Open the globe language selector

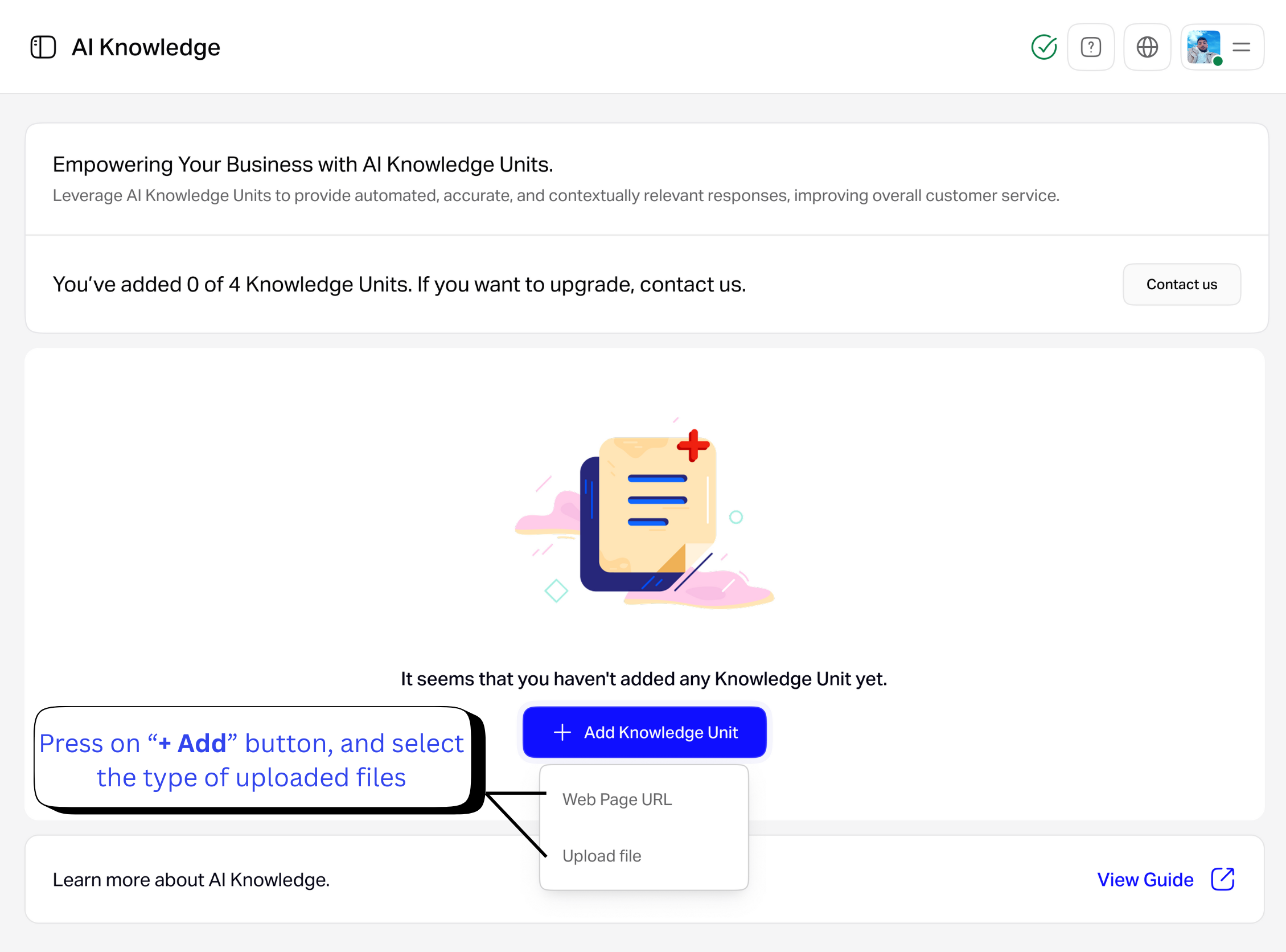(x=1147, y=47)
